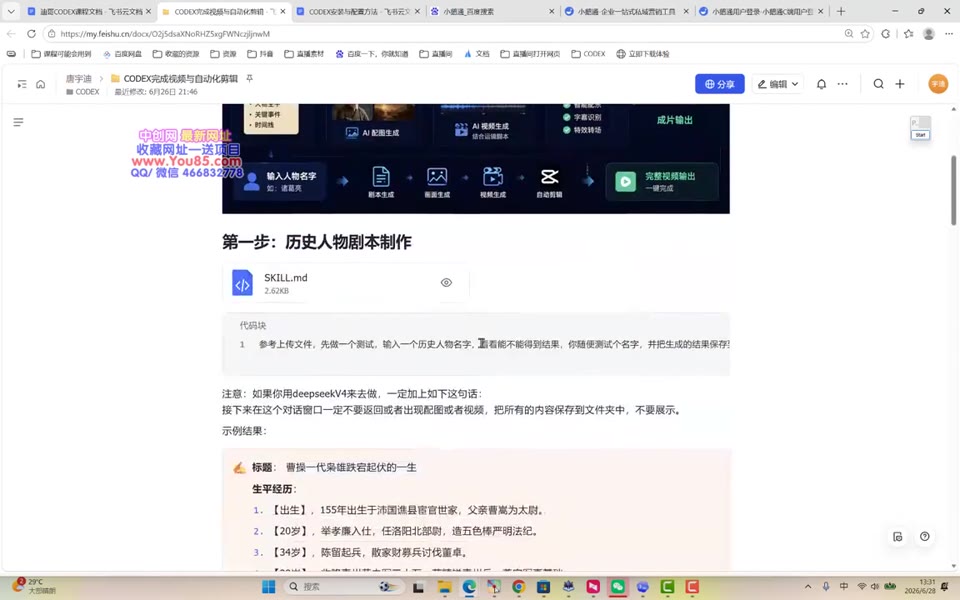Open weather widget showing 29°C
This screenshot has width=960, height=600.
pos(36,586)
